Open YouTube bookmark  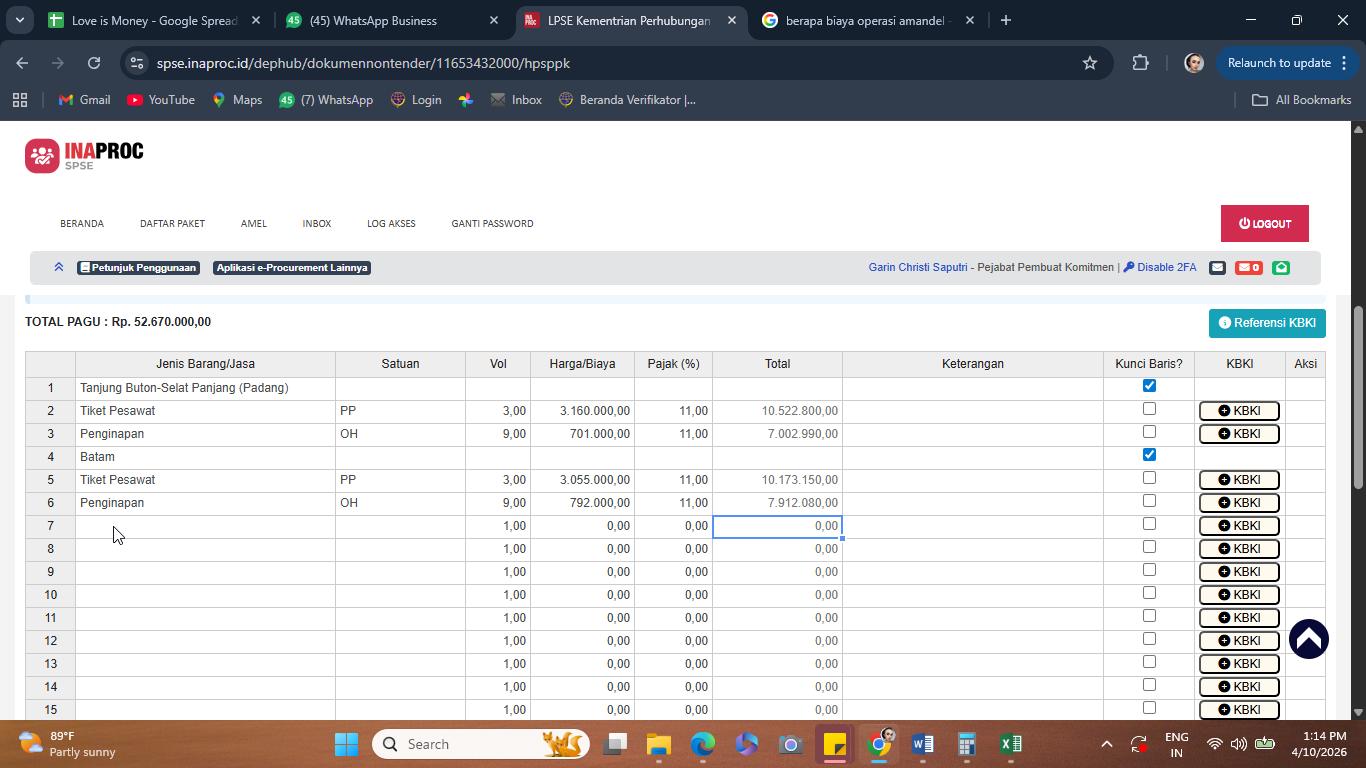(161, 100)
